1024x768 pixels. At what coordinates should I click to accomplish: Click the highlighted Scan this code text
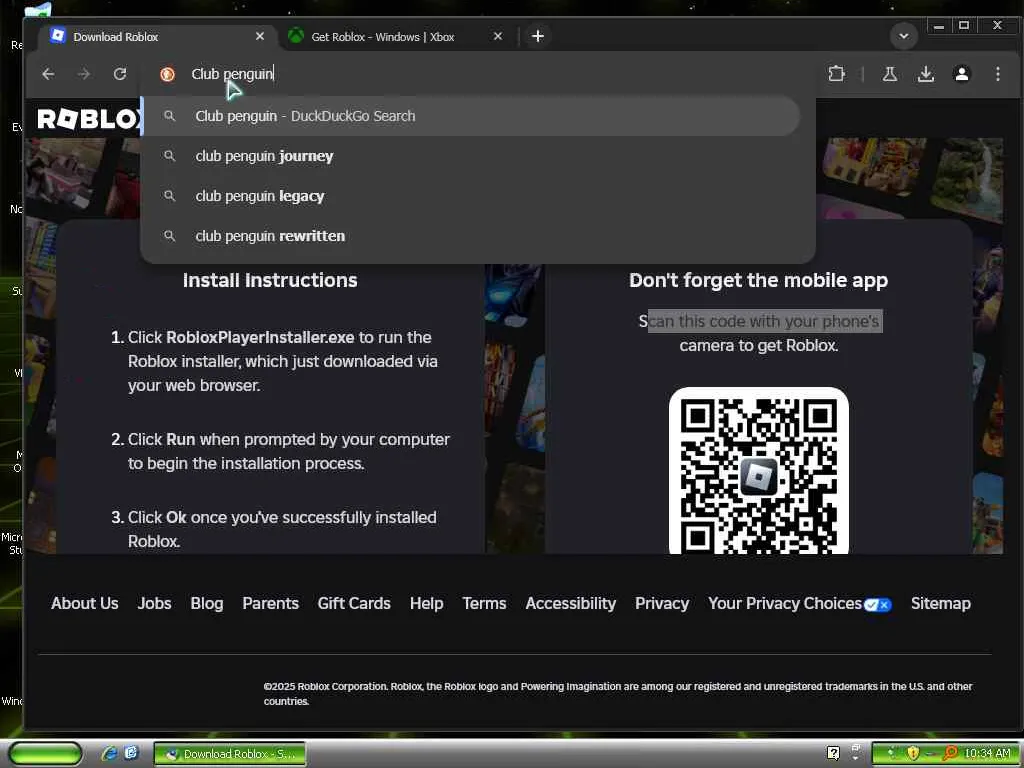[765, 321]
